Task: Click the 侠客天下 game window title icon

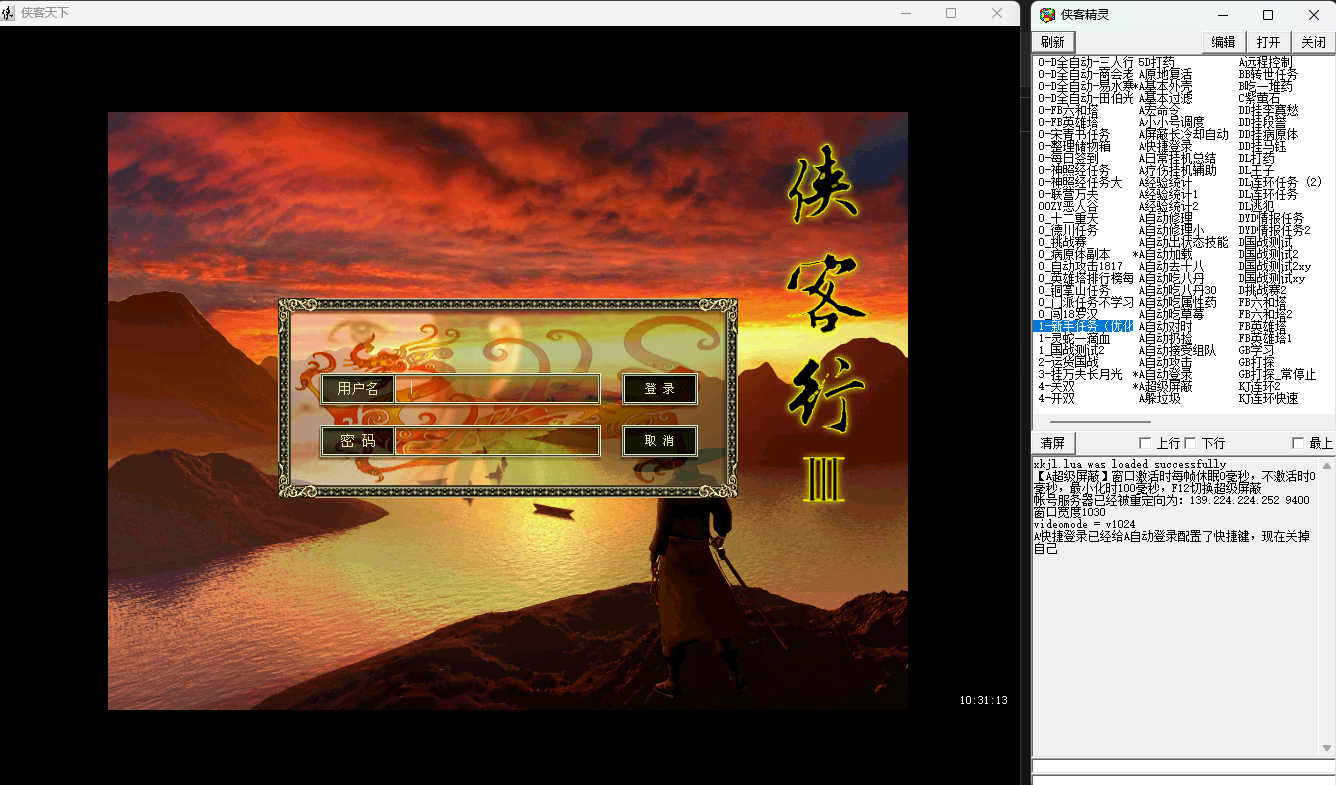Action: (9, 13)
